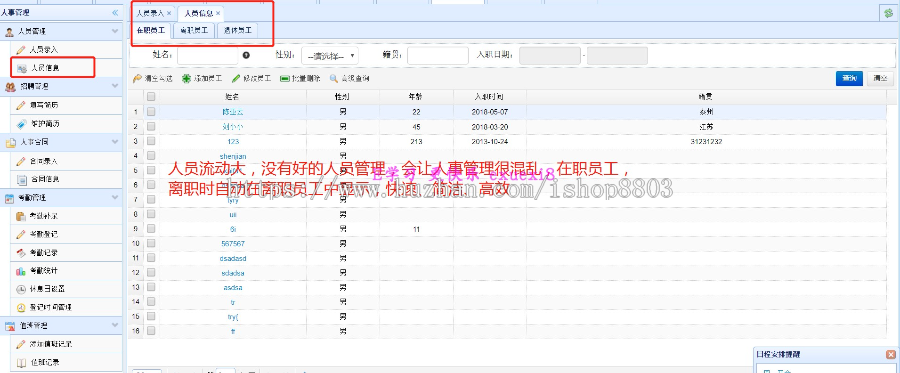Click the 入职日期 end date field

[x=617, y=56]
